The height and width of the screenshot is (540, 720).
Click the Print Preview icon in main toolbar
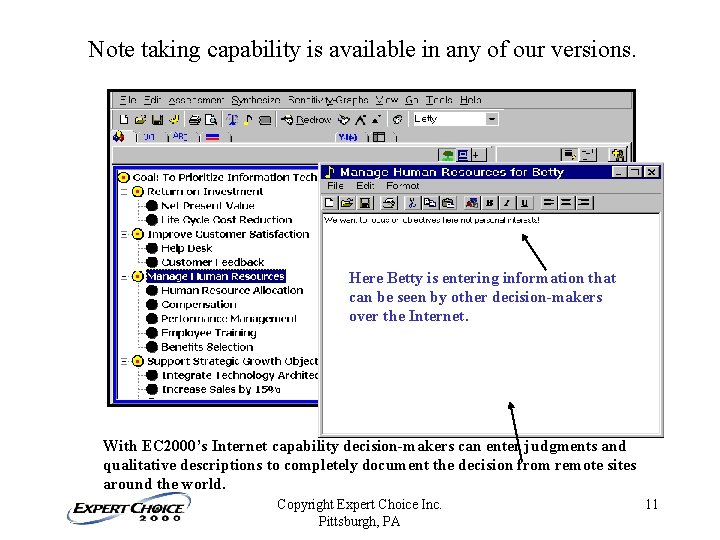point(211,120)
